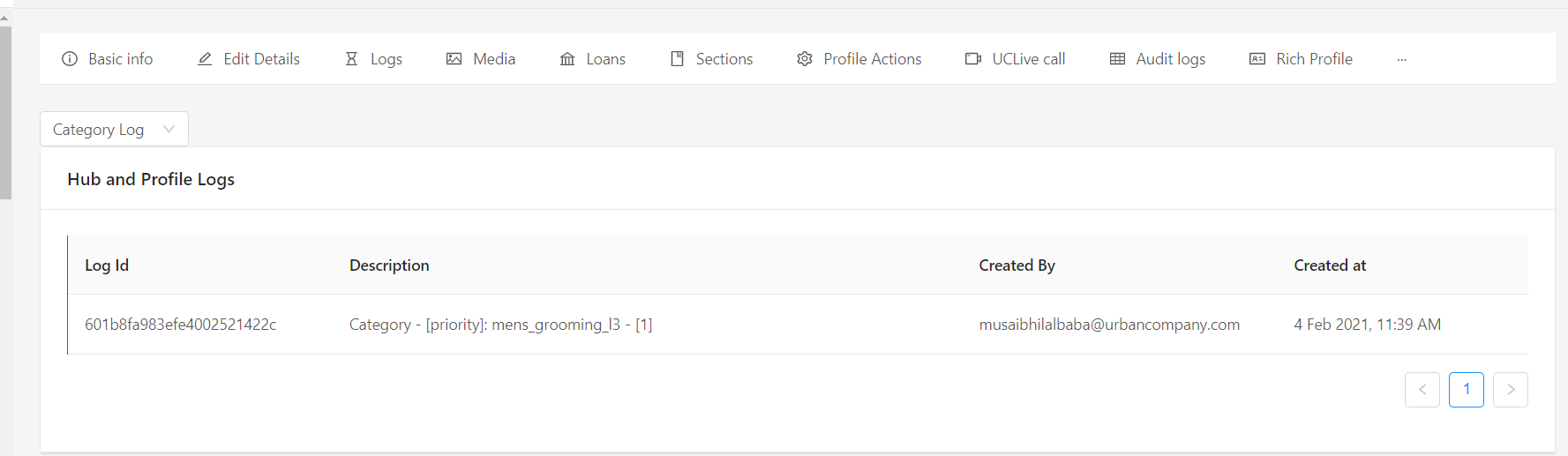Click the table icon for Audit logs
This screenshot has width=1568, height=456.
[x=1117, y=59]
